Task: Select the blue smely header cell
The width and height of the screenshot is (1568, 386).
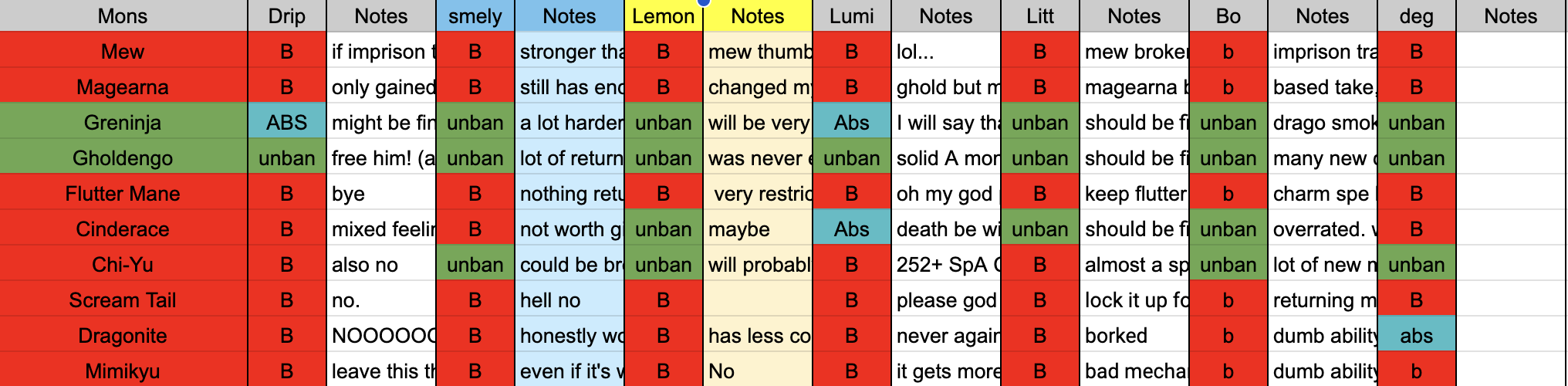Action: (475, 15)
